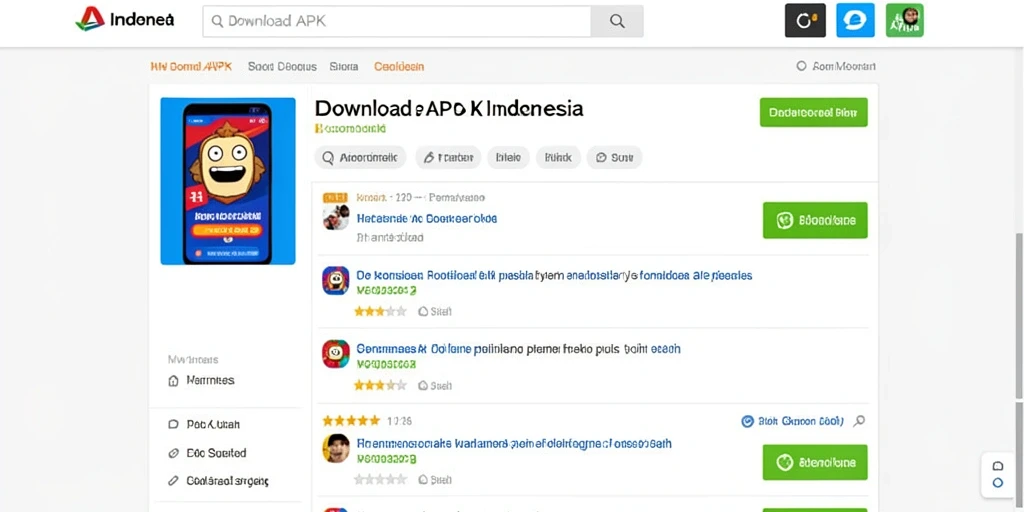Click cartoon face avatar in last result
Image resolution: width=1024 pixels, height=512 pixels.
tap(336, 448)
